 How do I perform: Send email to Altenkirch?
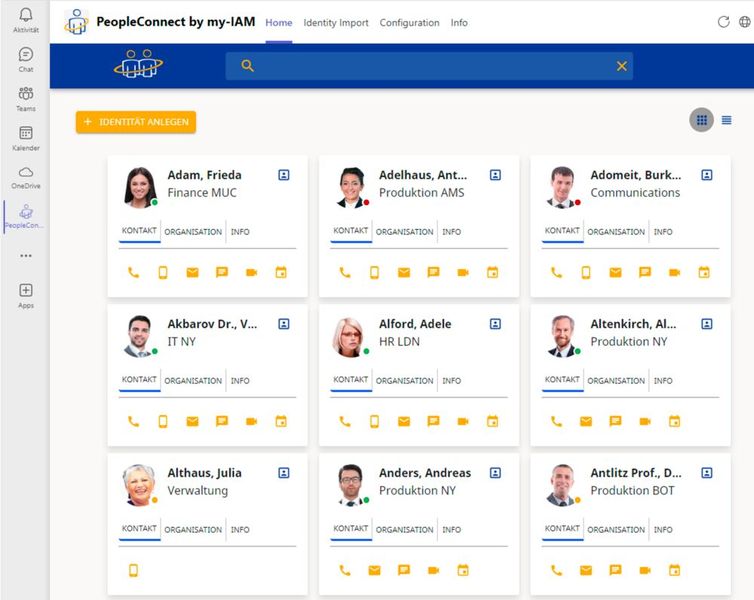point(586,422)
